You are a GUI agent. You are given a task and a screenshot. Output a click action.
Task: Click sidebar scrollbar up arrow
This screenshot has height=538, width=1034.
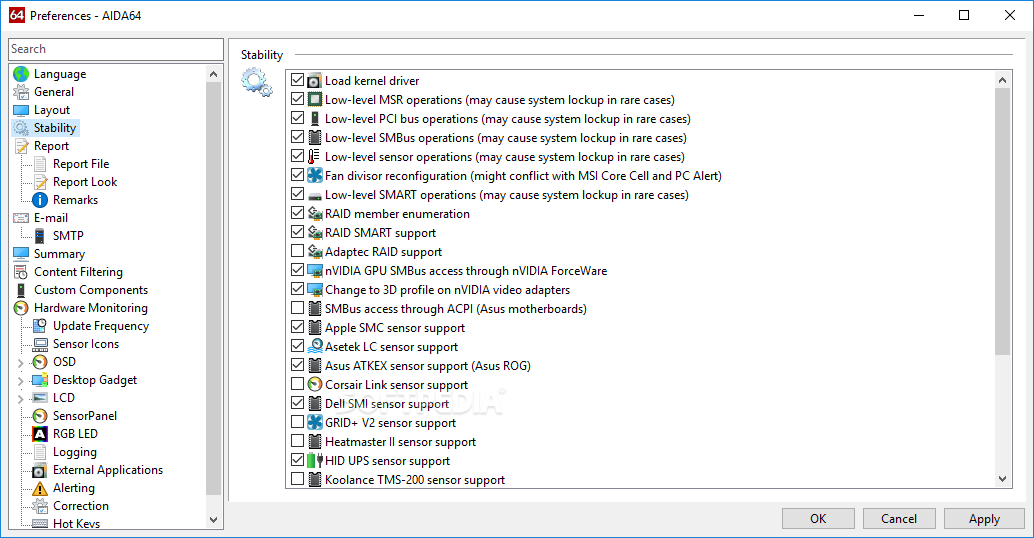(x=213, y=74)
